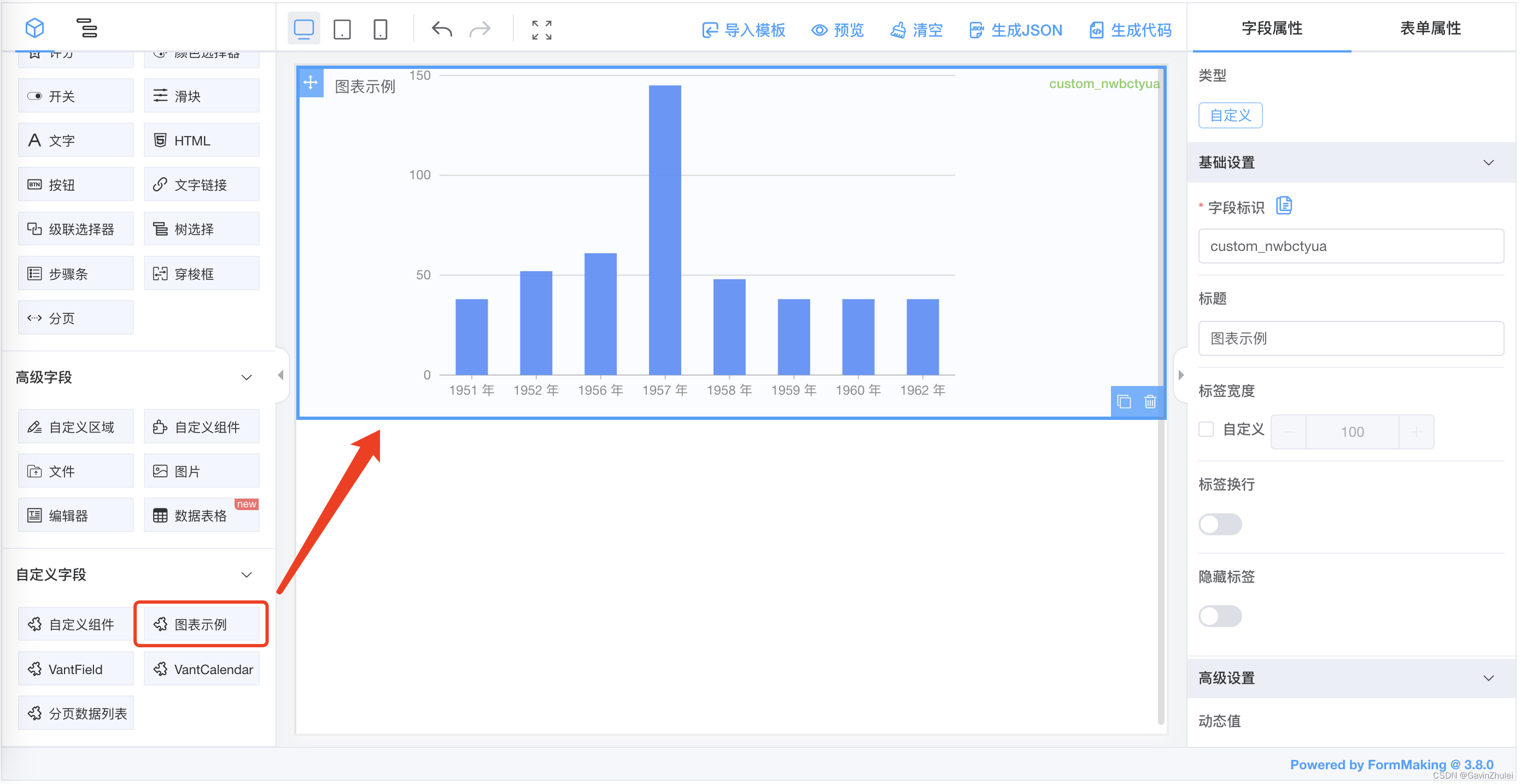
Task: Open the component library cube tab
Action: 35,28
